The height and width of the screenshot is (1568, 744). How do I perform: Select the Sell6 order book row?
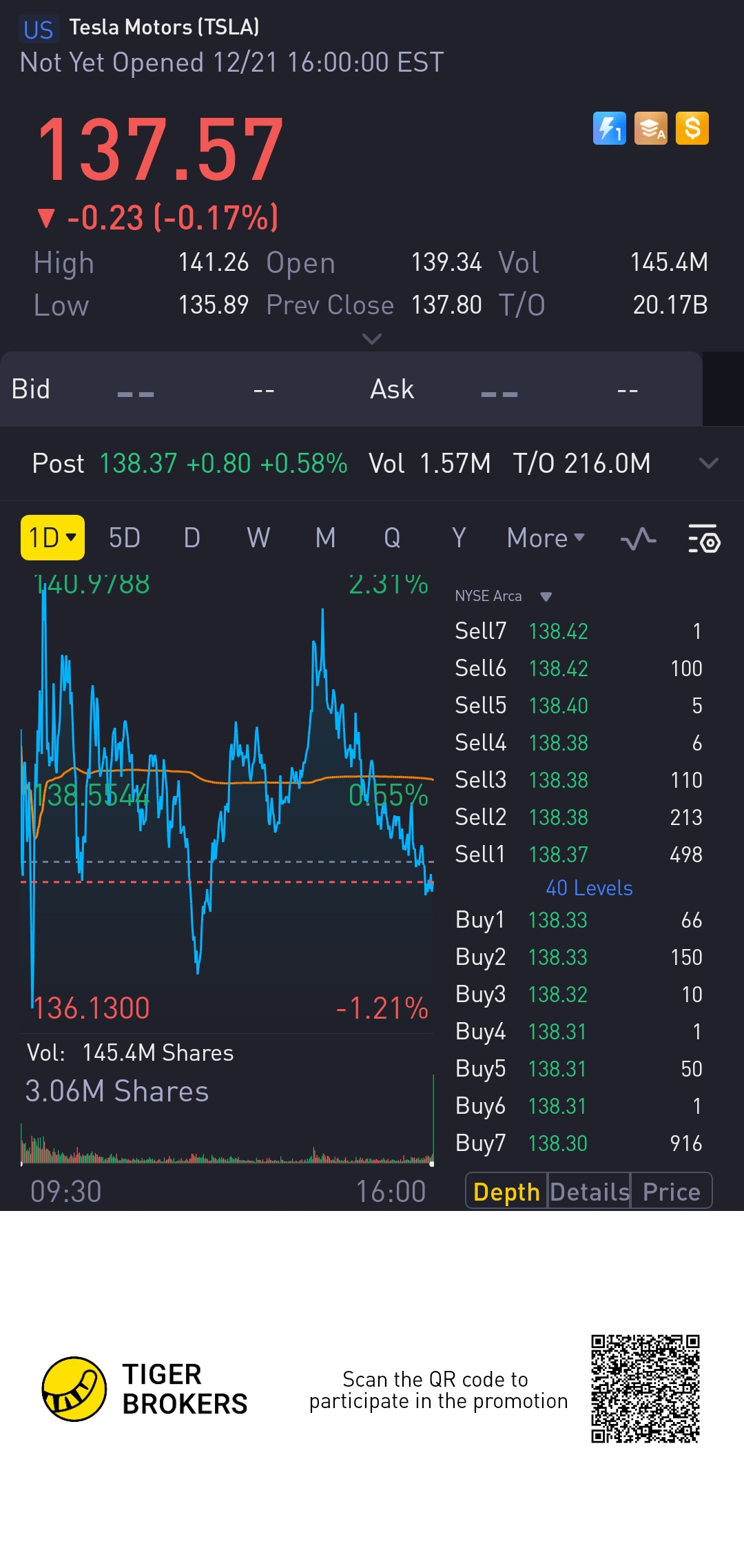(x=579, y=669)
